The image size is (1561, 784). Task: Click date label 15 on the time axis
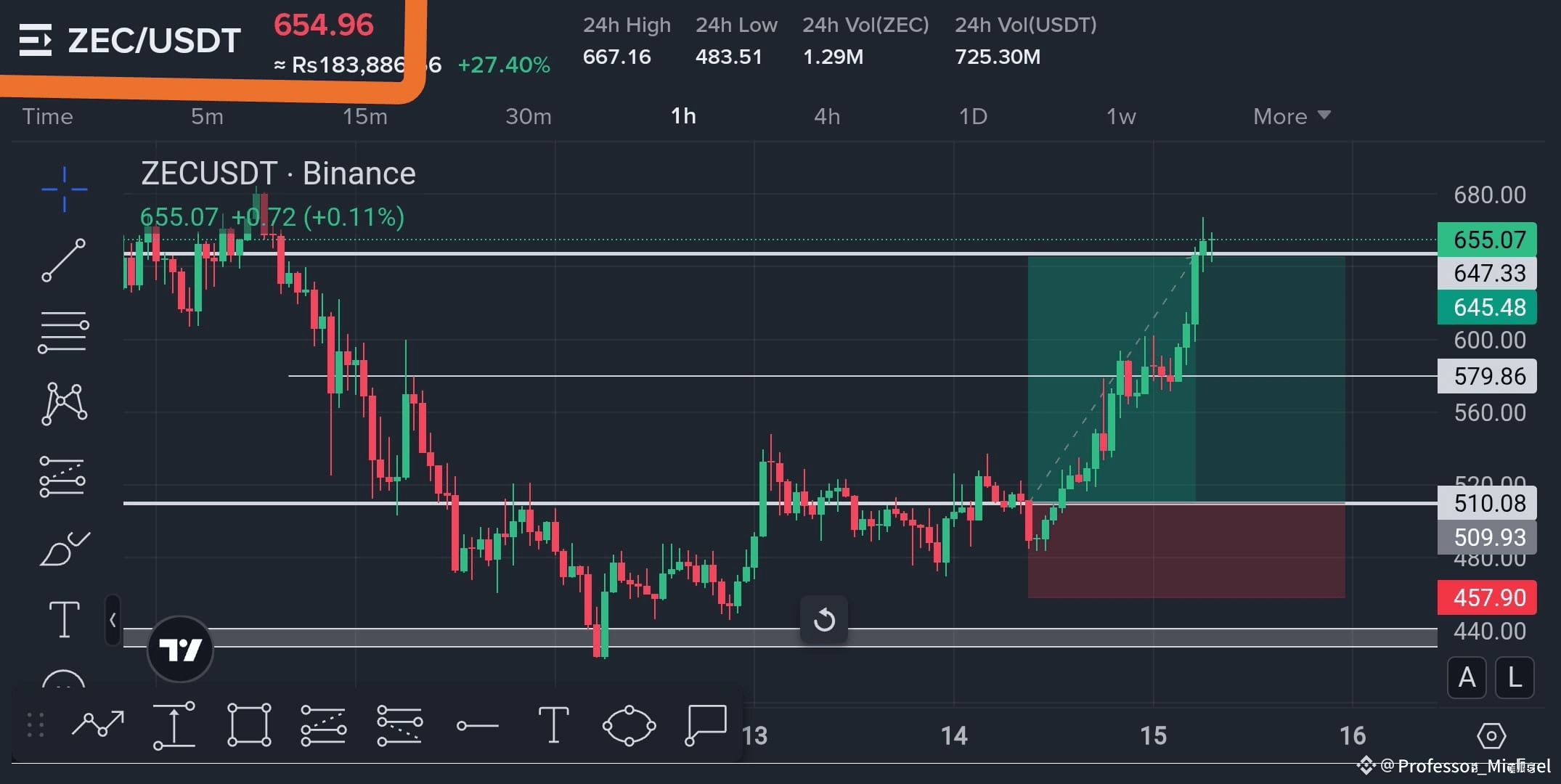coord(1154,736)
